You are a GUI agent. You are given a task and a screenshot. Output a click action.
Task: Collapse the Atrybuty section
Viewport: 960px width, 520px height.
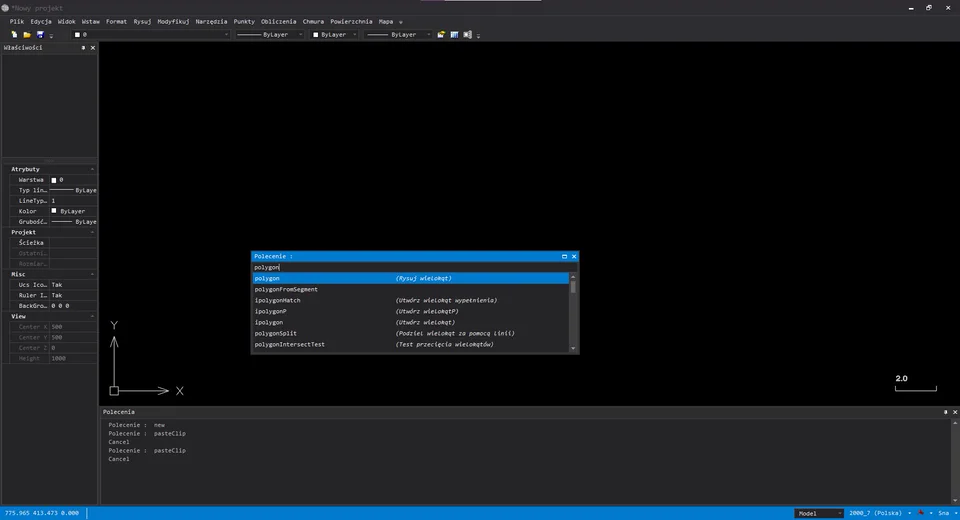point(92,169)
